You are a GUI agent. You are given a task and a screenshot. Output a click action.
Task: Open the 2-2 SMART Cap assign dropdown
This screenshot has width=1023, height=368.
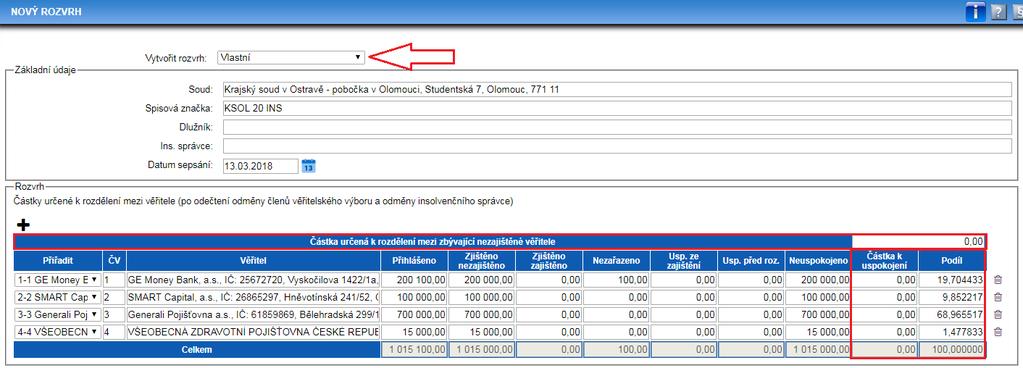(58, 297)
